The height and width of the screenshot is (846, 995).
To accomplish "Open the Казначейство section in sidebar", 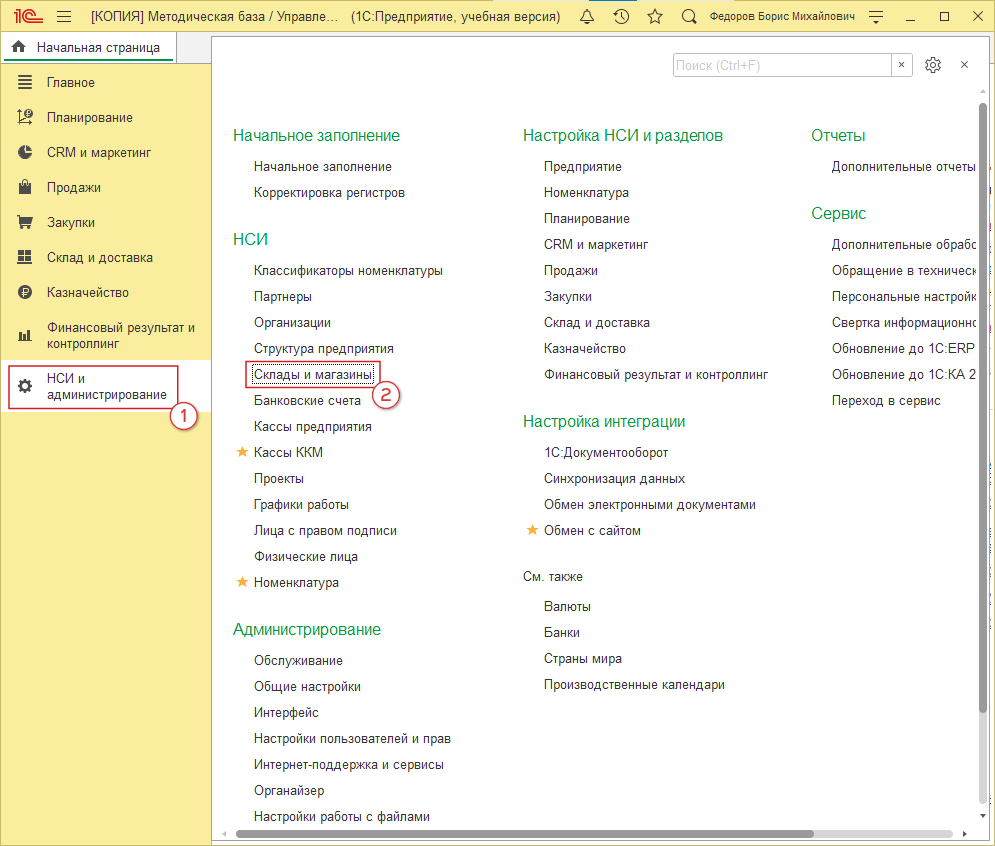I will point(88,292).
